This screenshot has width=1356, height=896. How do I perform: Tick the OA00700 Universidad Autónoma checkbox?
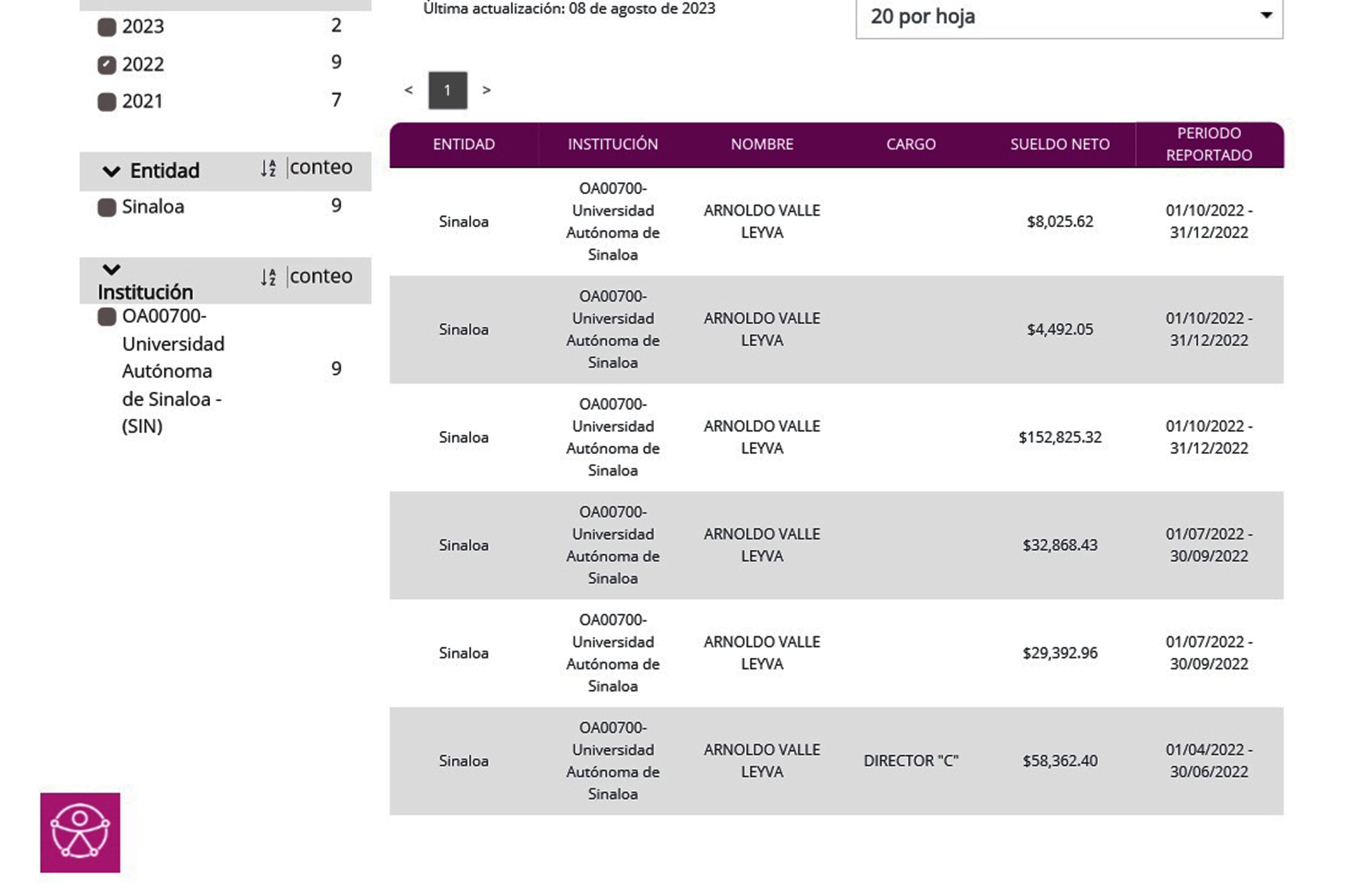click(x=107, y=317)
